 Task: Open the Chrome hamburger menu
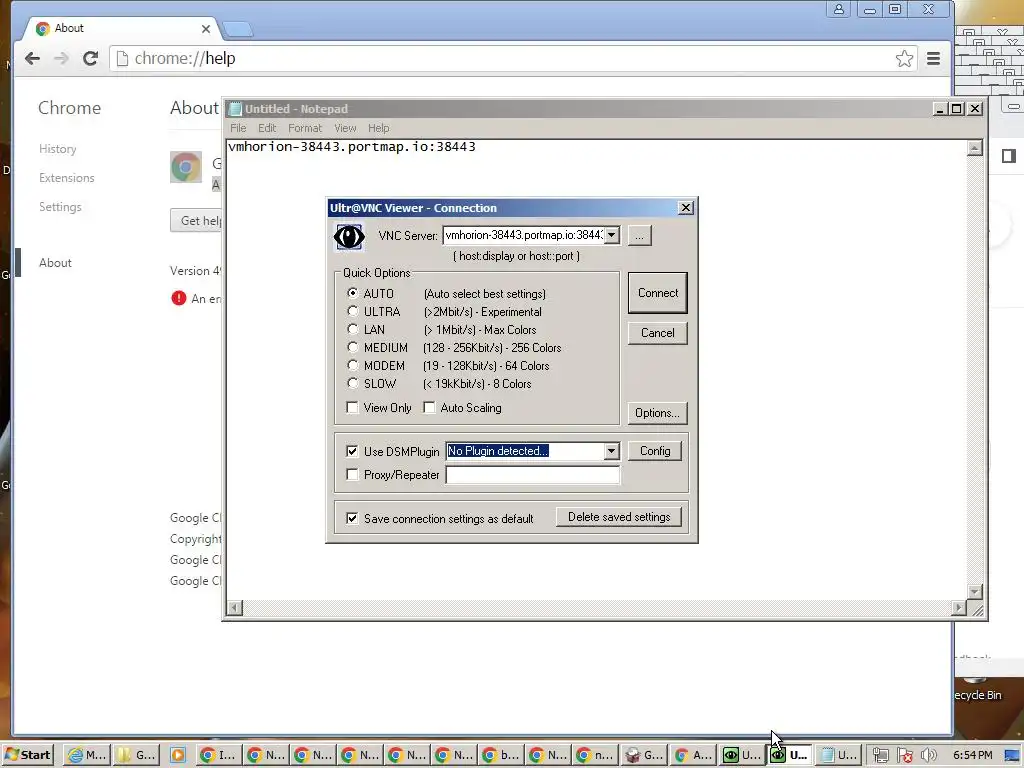pos(933,59)
